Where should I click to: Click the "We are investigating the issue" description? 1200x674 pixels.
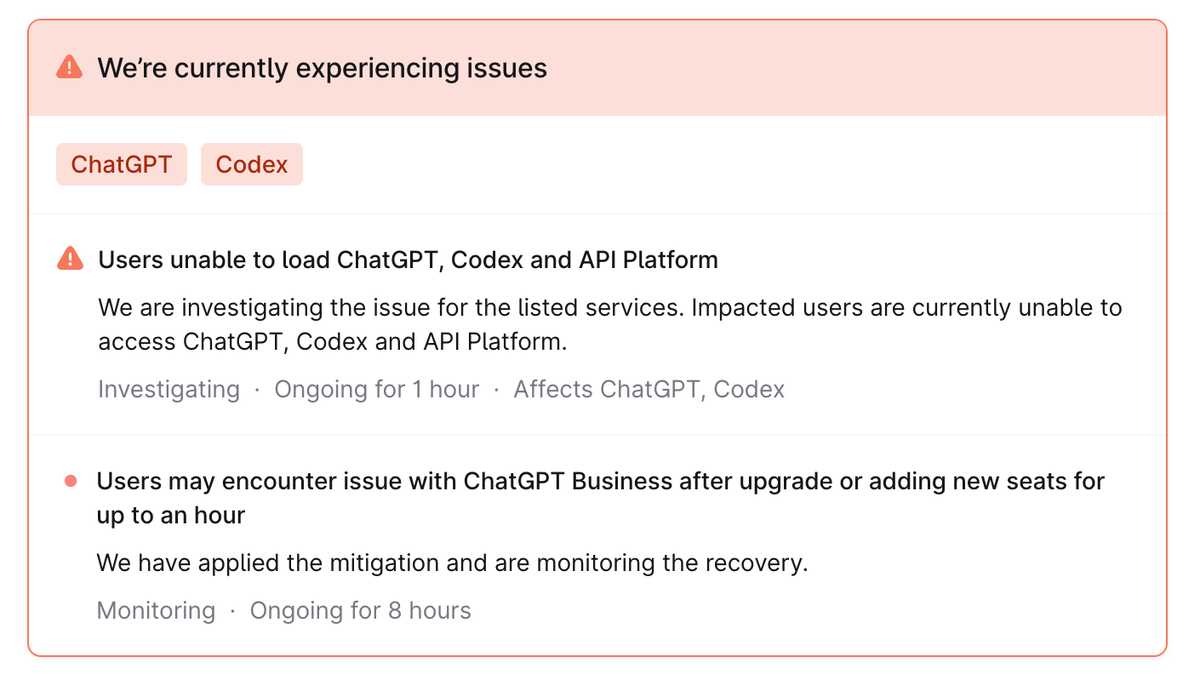[609, 324]
